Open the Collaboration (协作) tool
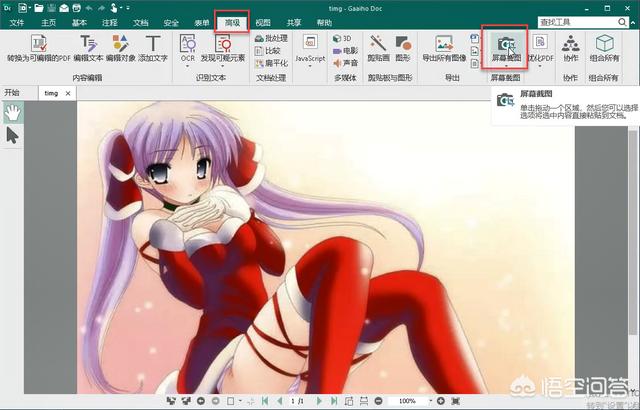 coord(570,48)
